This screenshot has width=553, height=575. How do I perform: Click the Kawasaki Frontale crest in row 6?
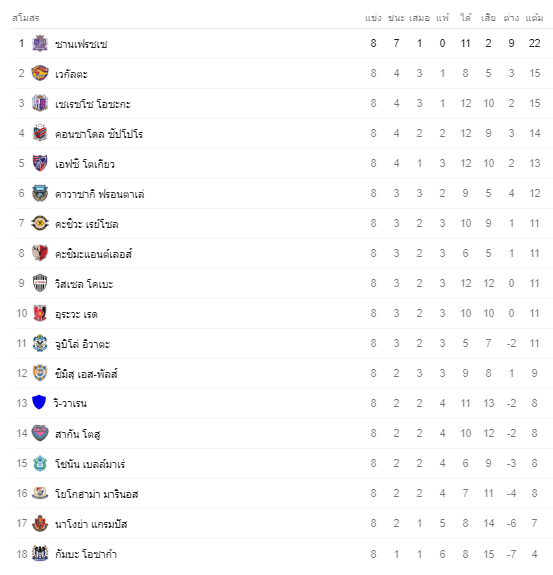point(40,193)
